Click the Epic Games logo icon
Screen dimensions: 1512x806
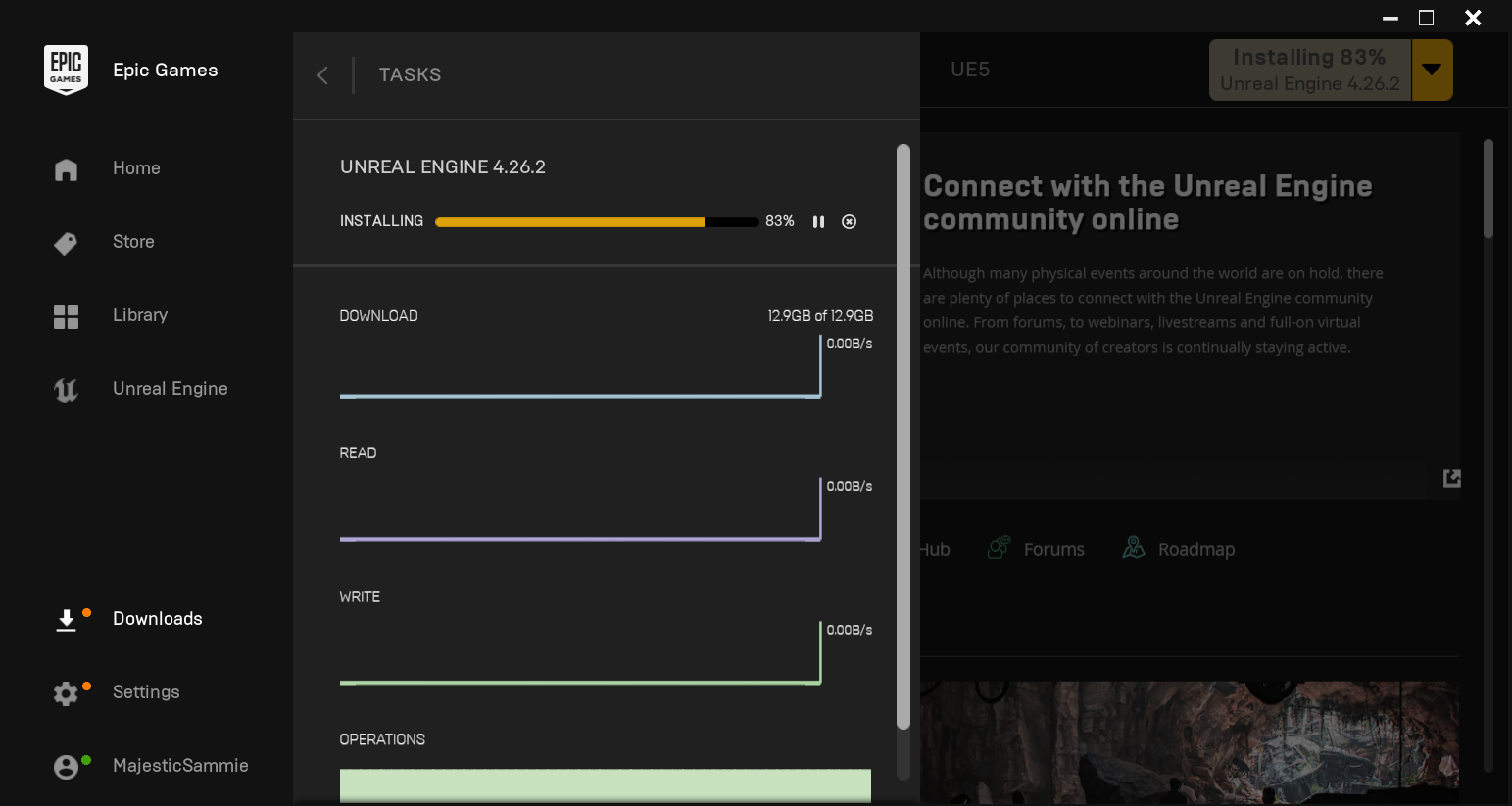coord(66,70)
